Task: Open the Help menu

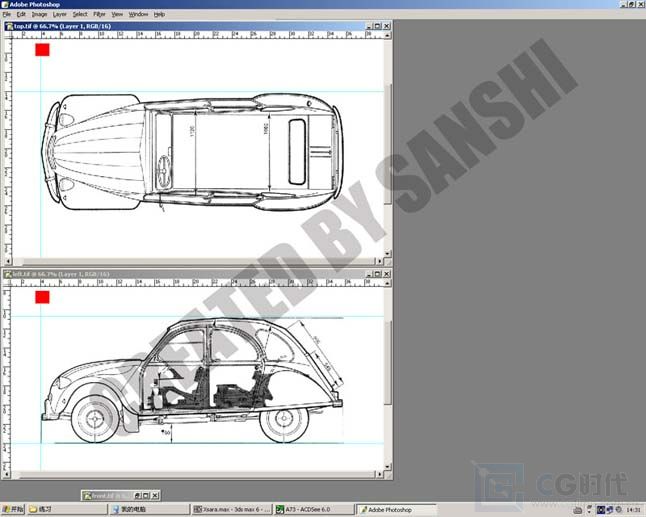Action: (x=159, y=14)
